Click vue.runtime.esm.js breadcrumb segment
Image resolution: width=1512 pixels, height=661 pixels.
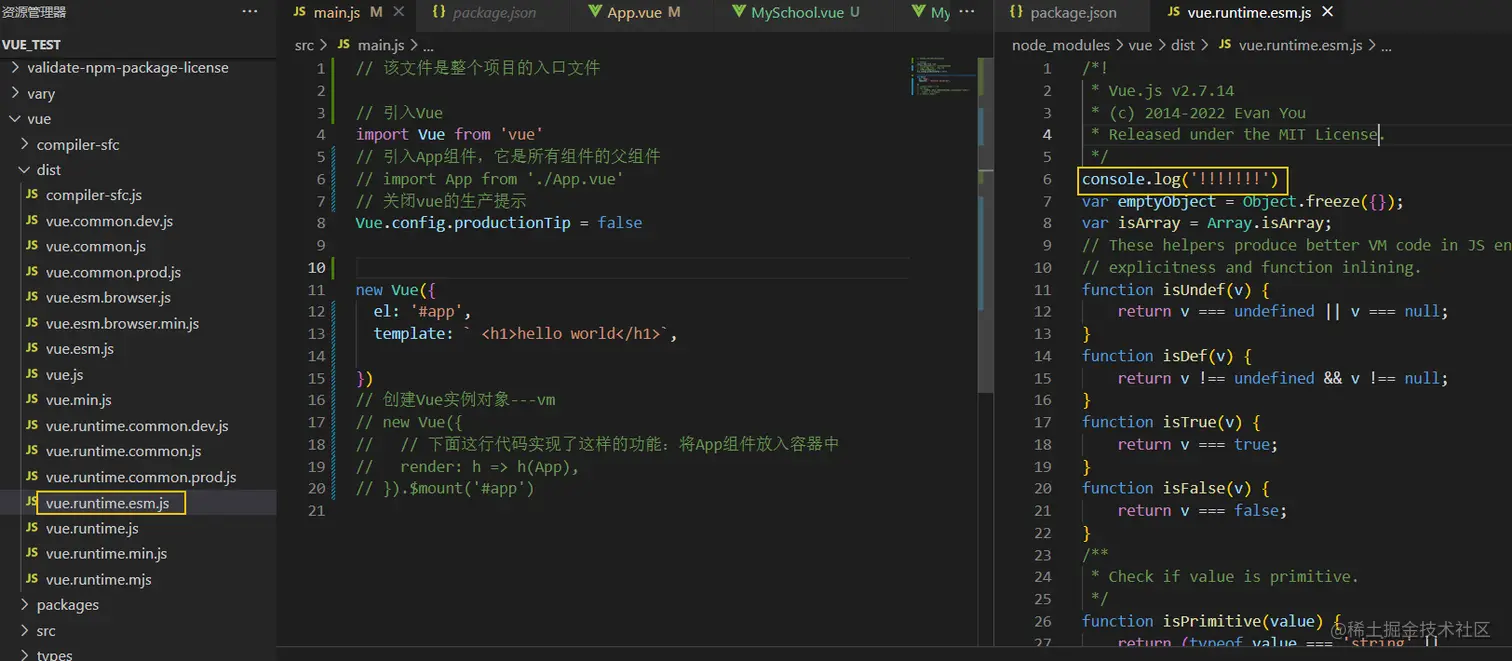1300,45
